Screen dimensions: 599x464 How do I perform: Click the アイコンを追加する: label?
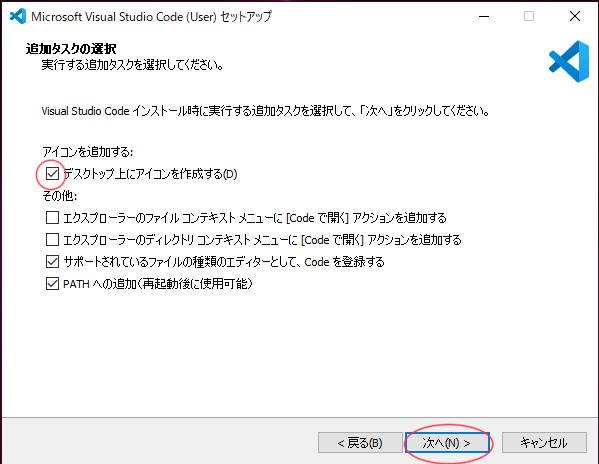coord(87,152)
